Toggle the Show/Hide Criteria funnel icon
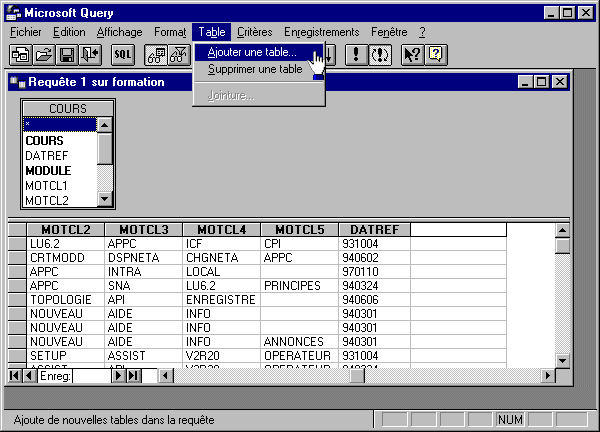 [x=179, y=55]
